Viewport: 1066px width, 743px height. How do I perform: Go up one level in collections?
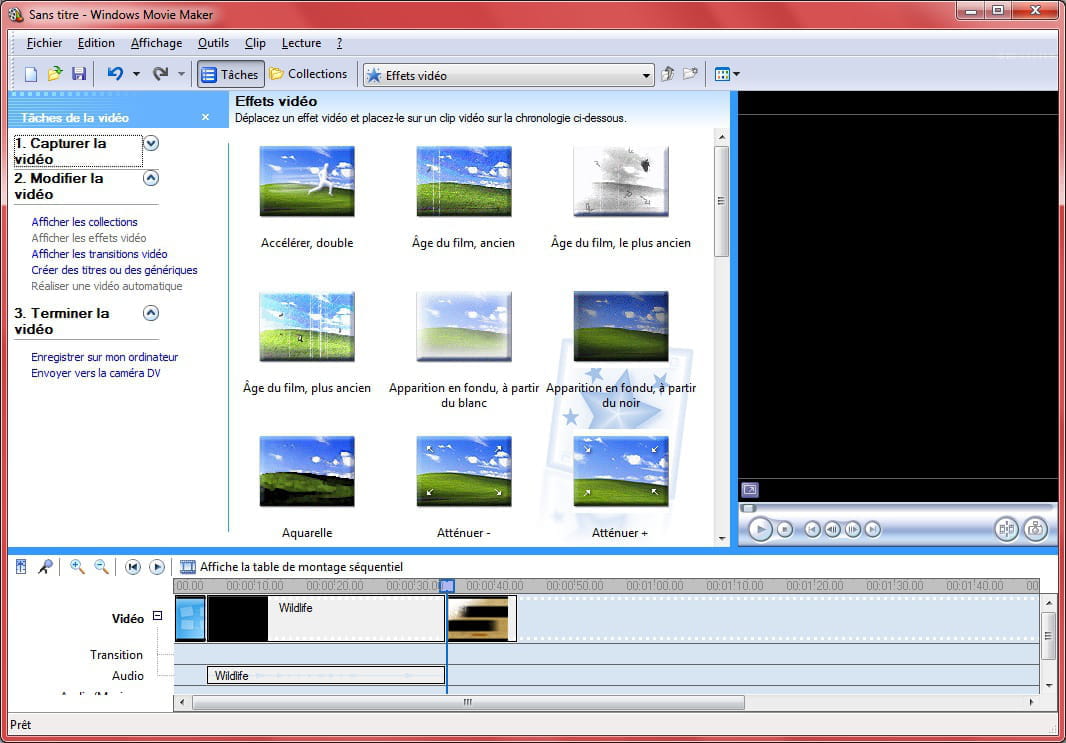point(668,74)
